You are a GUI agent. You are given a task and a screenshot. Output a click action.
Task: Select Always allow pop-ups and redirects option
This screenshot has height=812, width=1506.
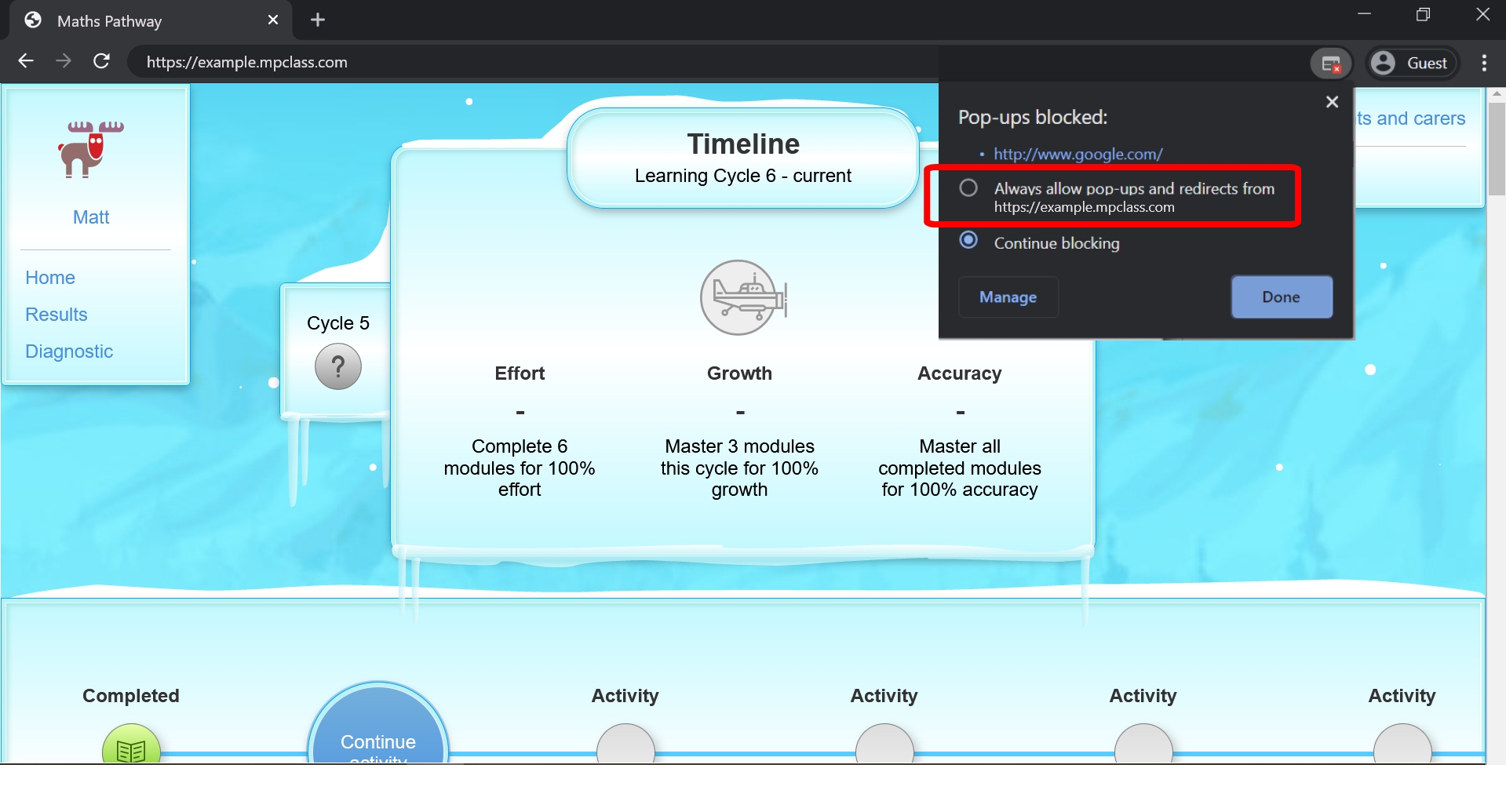click(x=968, y=188)
